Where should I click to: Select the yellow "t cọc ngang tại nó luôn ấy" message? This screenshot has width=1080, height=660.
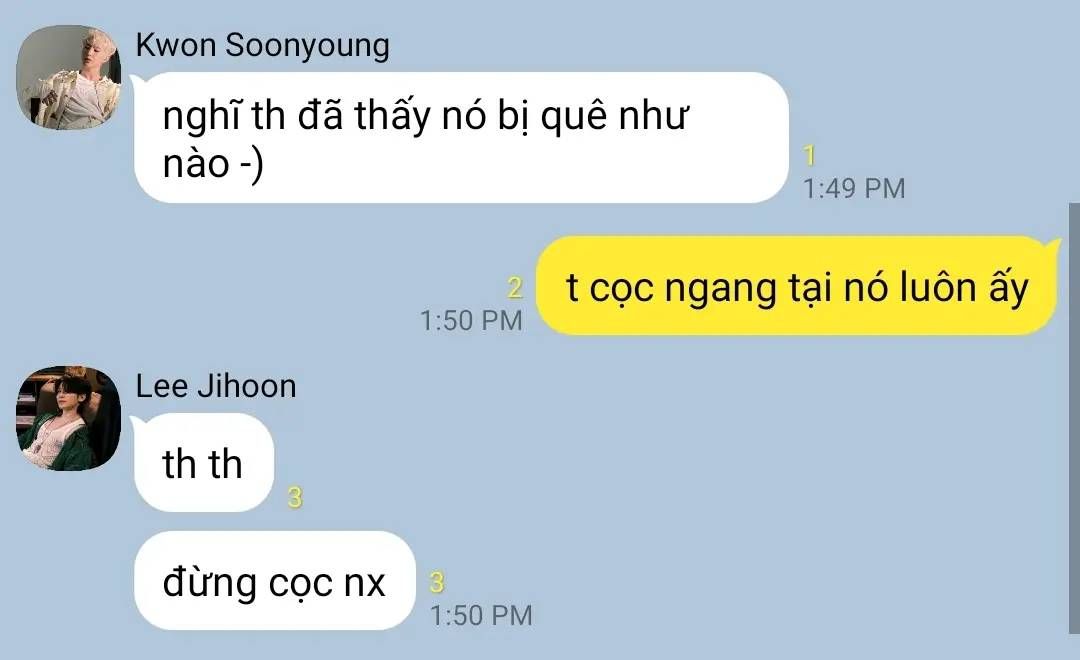(796, 287)
